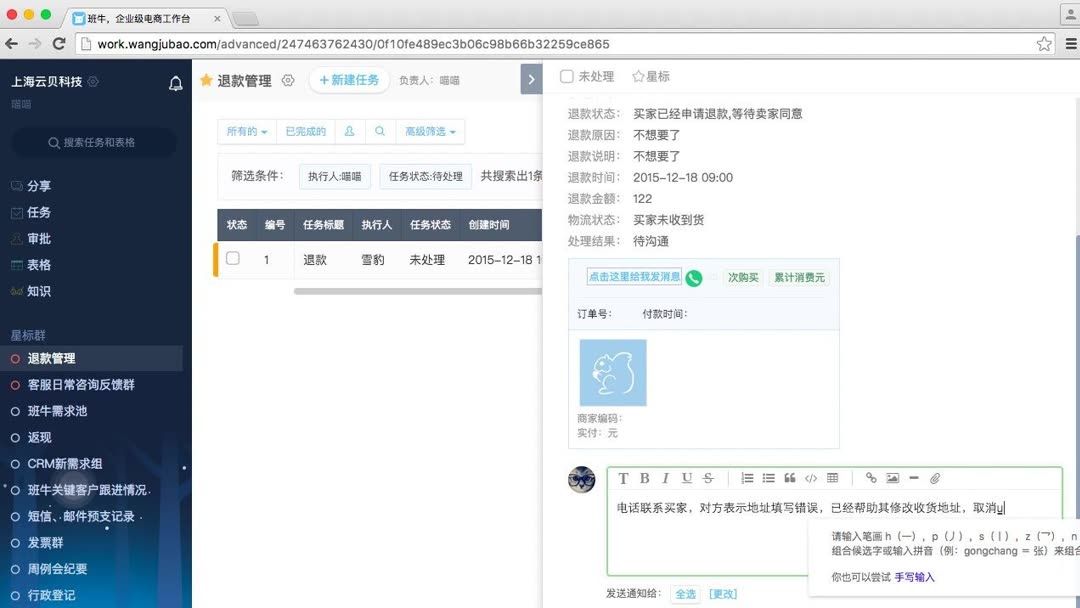Open 退款管理 settings via the gear icon

click(x=288, y=81)
